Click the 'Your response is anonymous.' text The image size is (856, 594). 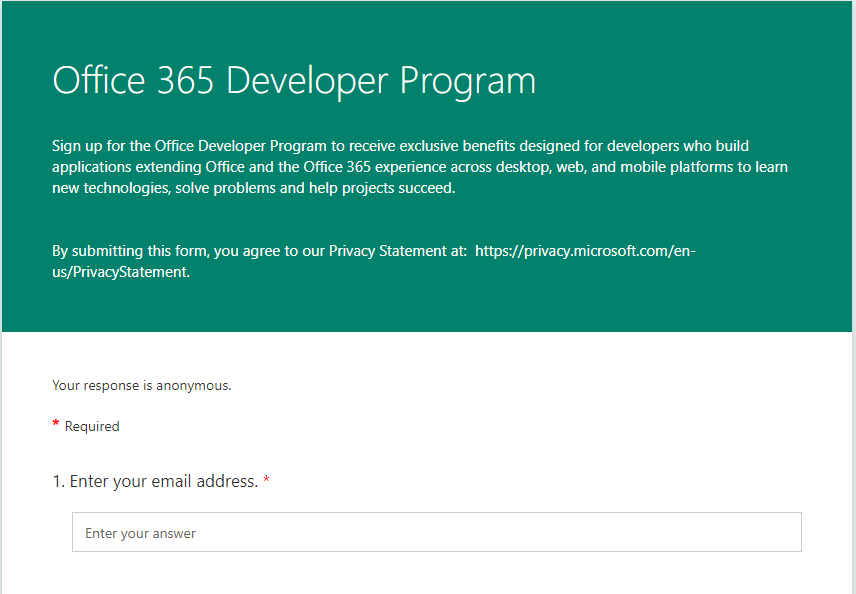click(x=141, y=385)
